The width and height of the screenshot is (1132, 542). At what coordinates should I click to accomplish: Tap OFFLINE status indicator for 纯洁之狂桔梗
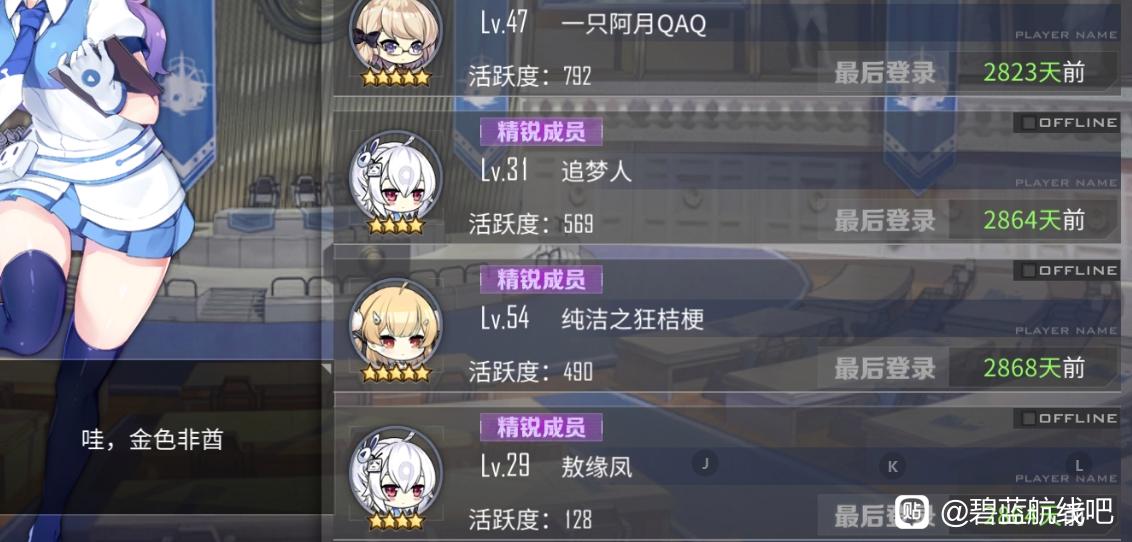[1067, 271]
